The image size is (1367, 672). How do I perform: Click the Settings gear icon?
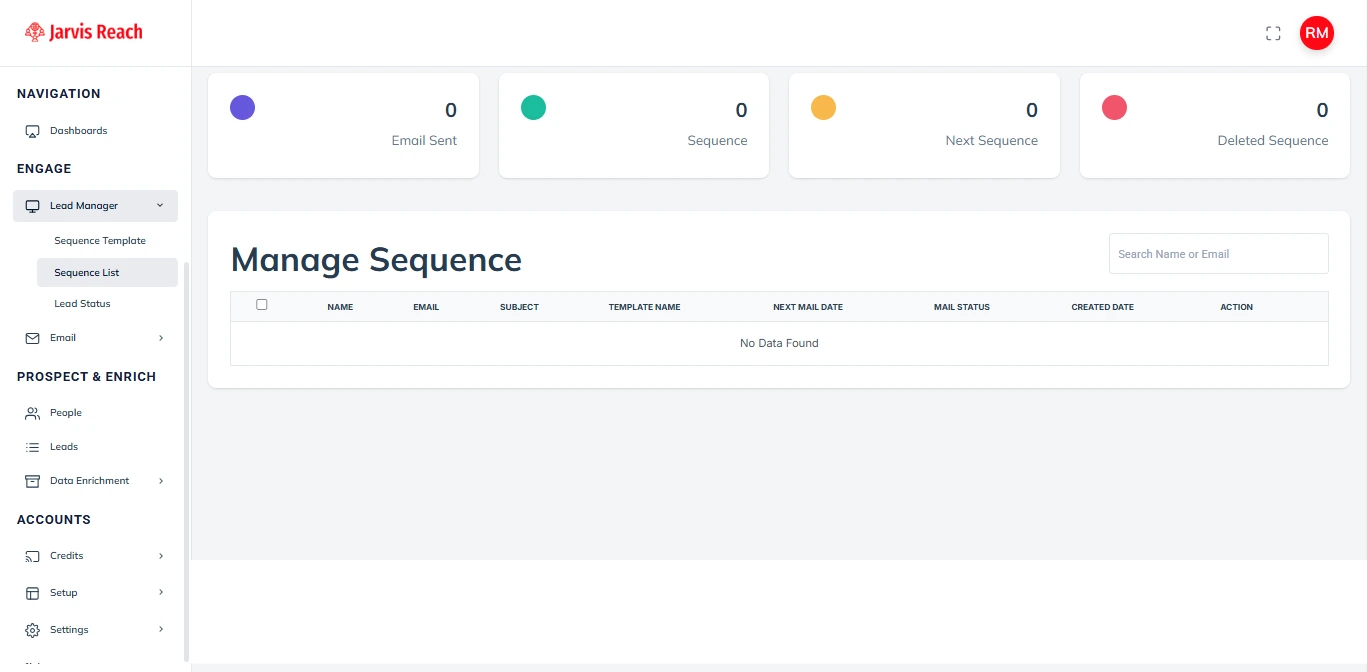click(x=32, y=630)
